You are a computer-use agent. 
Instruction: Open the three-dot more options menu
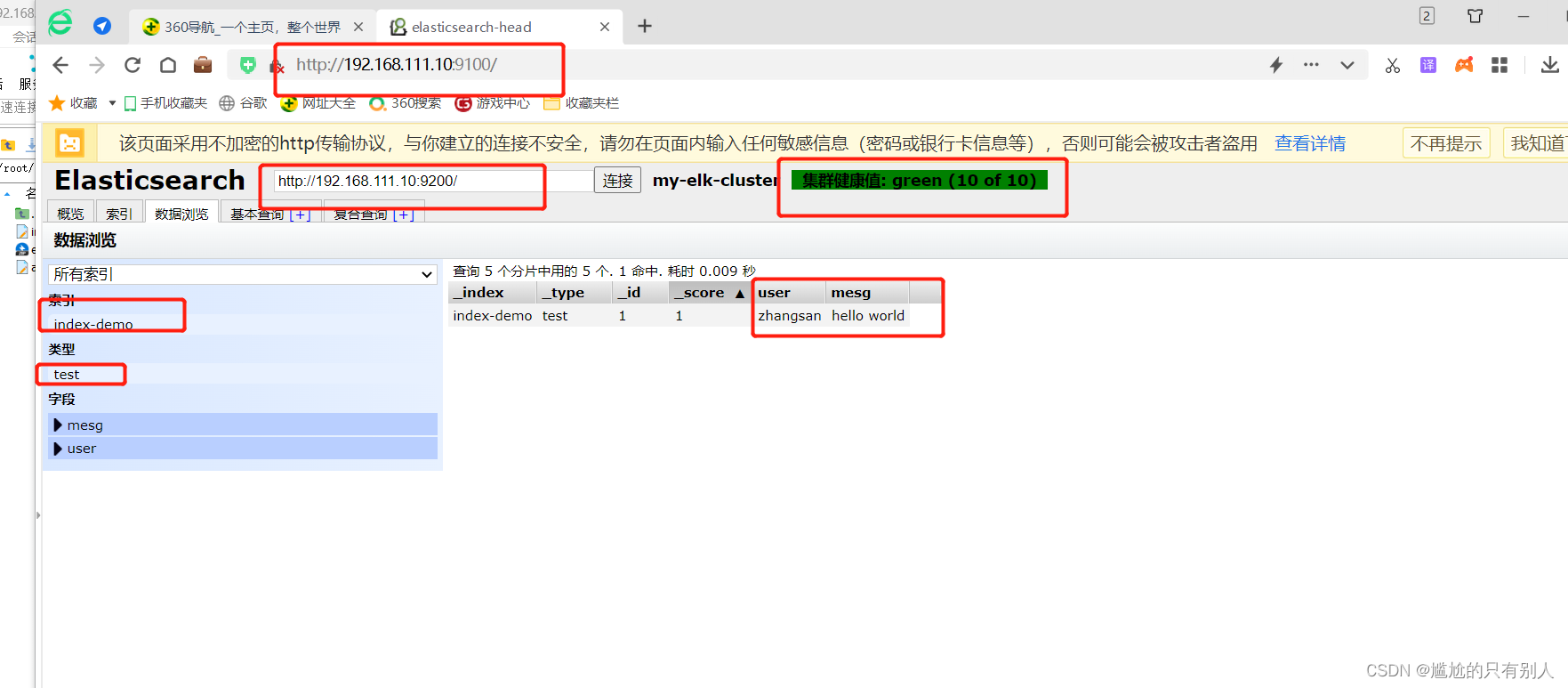click(x=1311, y=65)
